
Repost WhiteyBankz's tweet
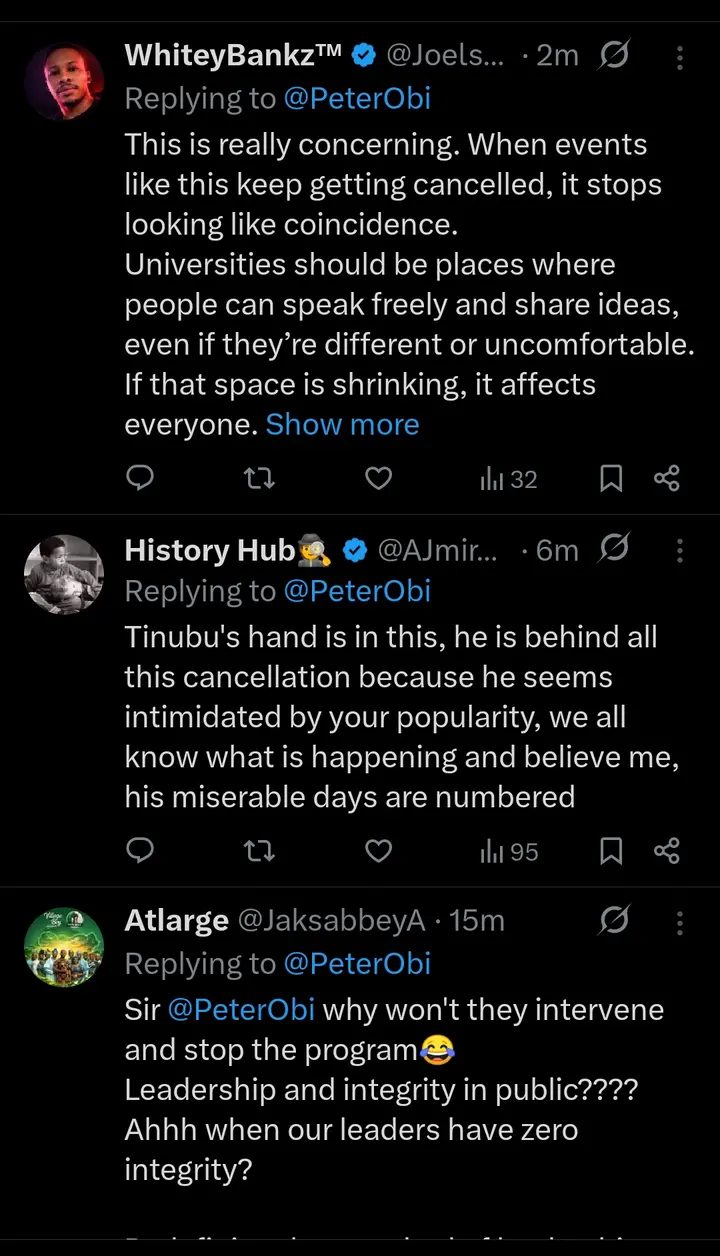point(260,479)
